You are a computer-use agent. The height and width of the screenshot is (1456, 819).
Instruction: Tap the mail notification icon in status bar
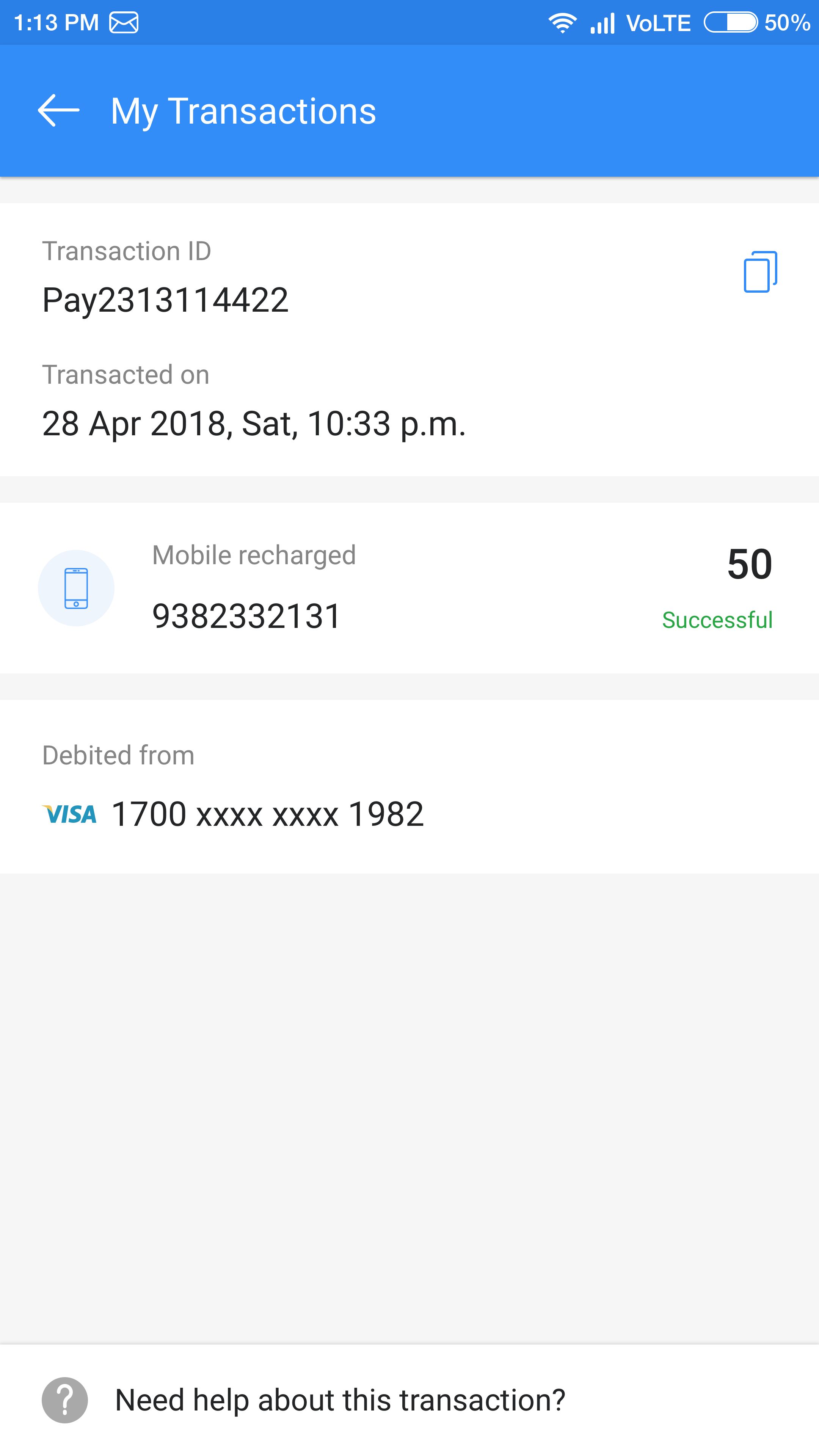[x=124, y=23]
